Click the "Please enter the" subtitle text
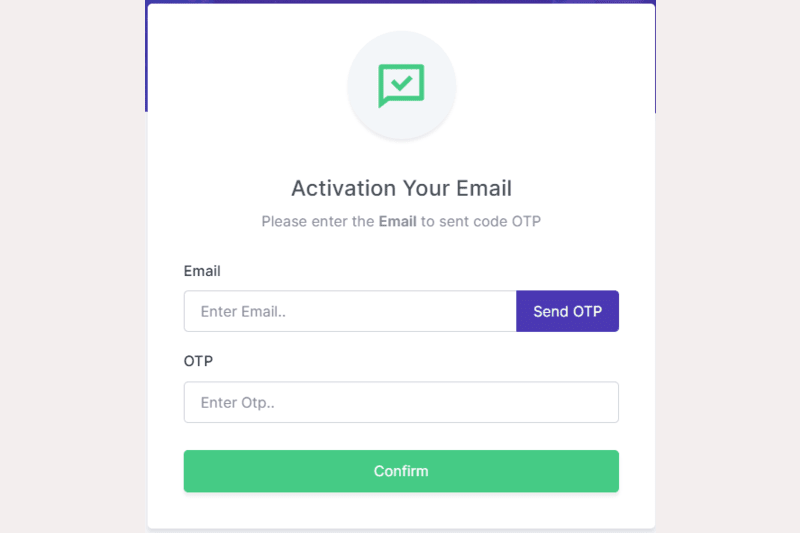800x533 pixels. (318, 221)
